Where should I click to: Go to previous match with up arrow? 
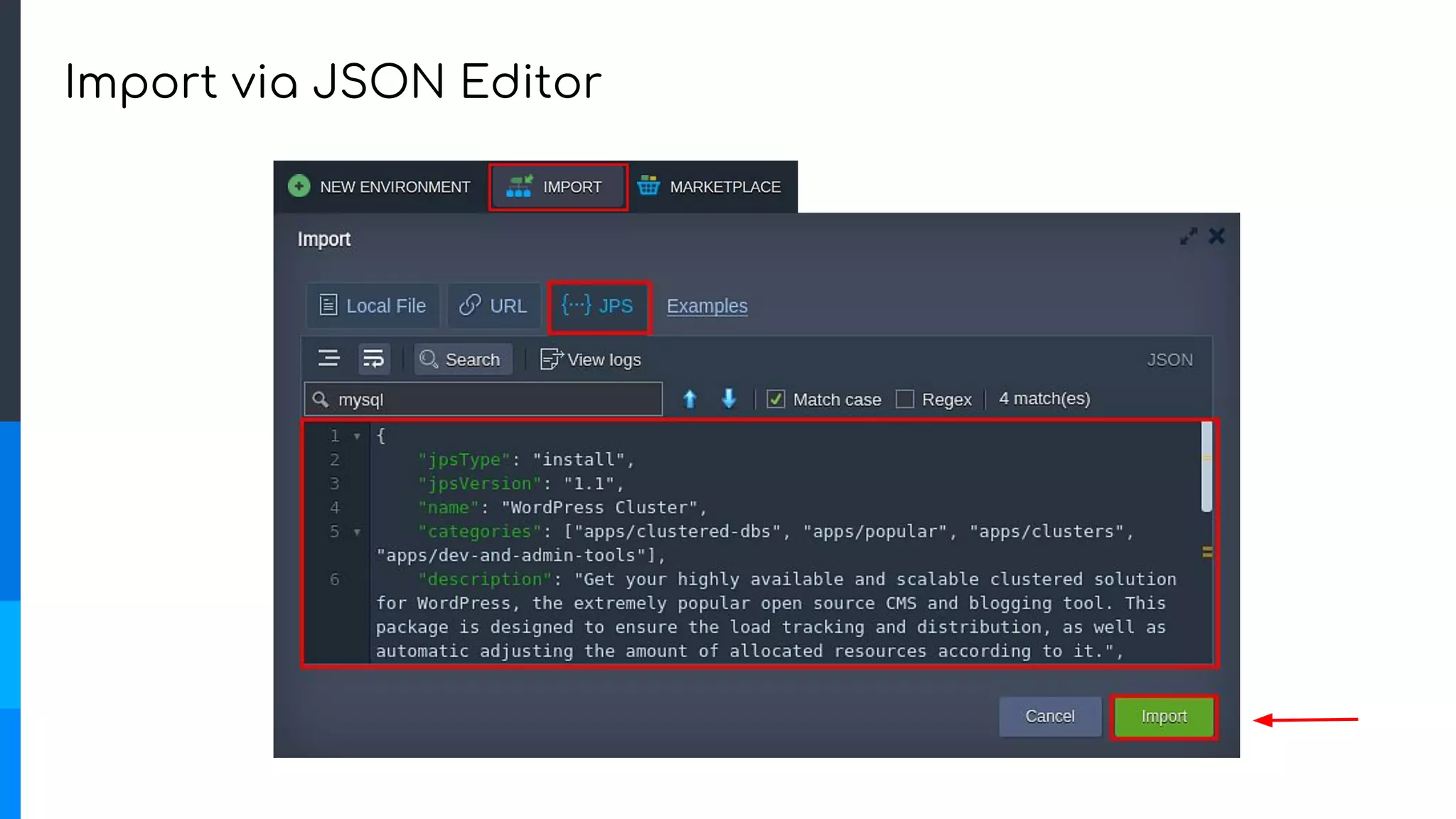689,399
